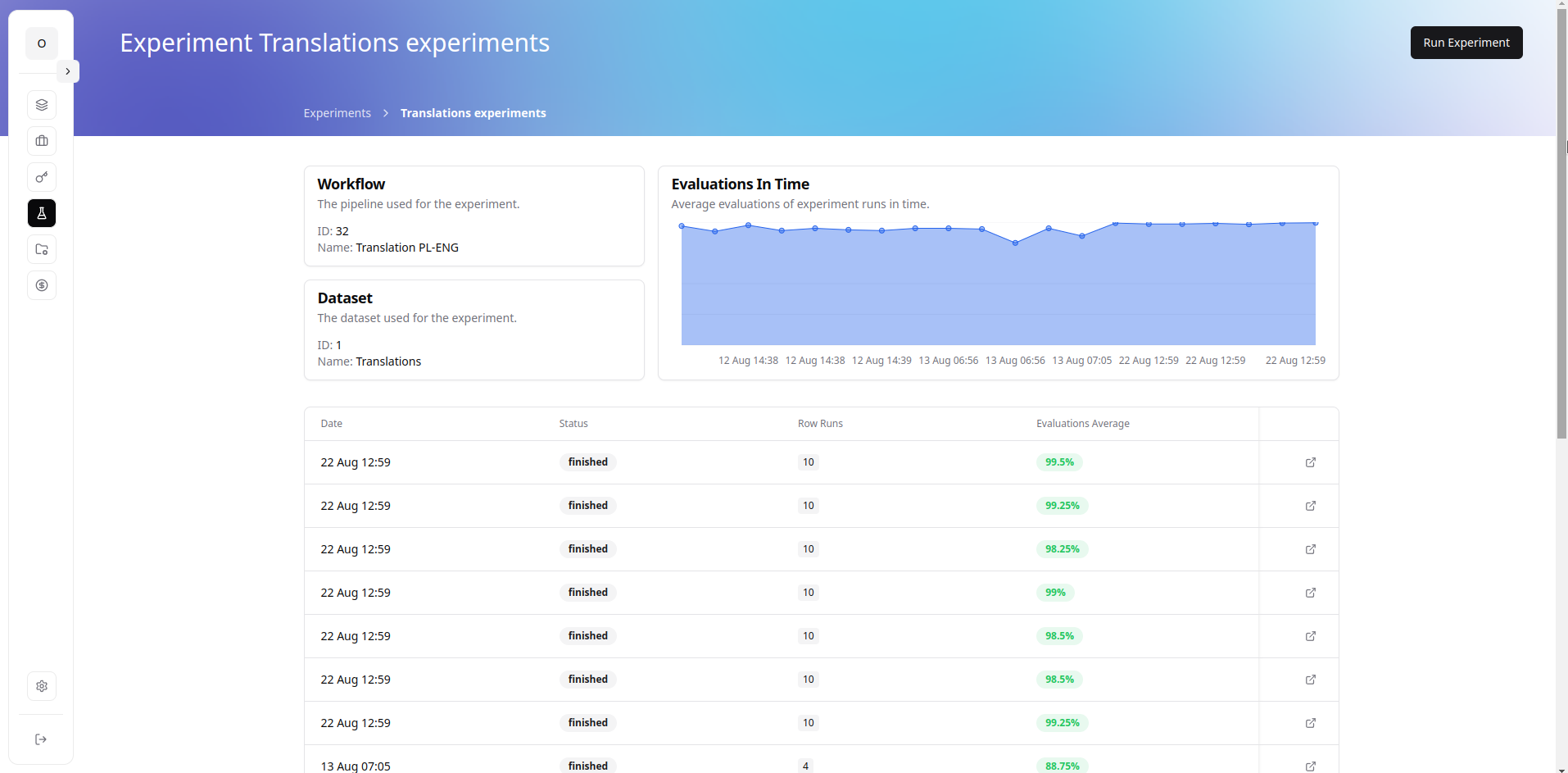Viewport: 1568px width, 773px height.
Task: Go to Experiments breadcrumb link
Action: click(337, 113)
